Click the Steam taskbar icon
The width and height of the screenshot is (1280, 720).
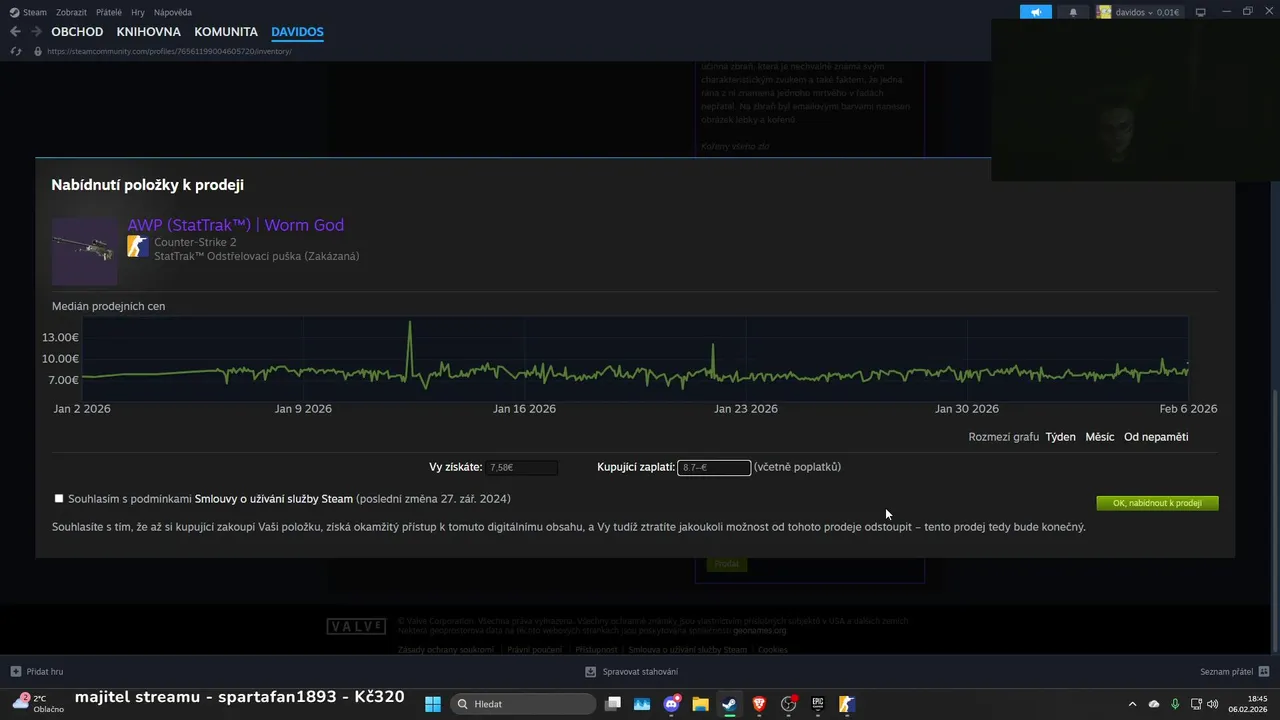pyautogui.click(x=729, y=704)
